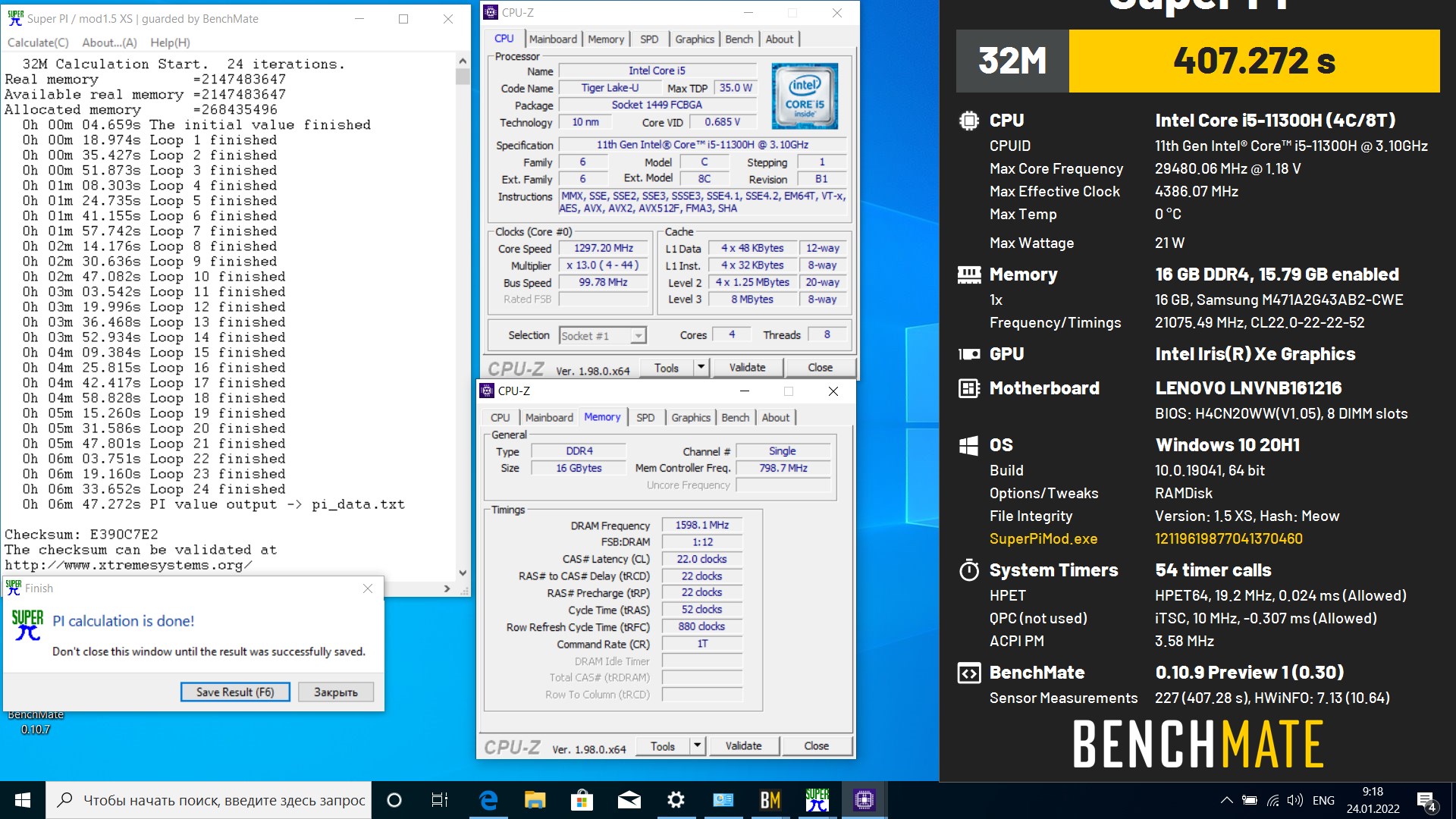
Task: Click the BenchMate code icon in panel
Action: (x=969, y=673)
